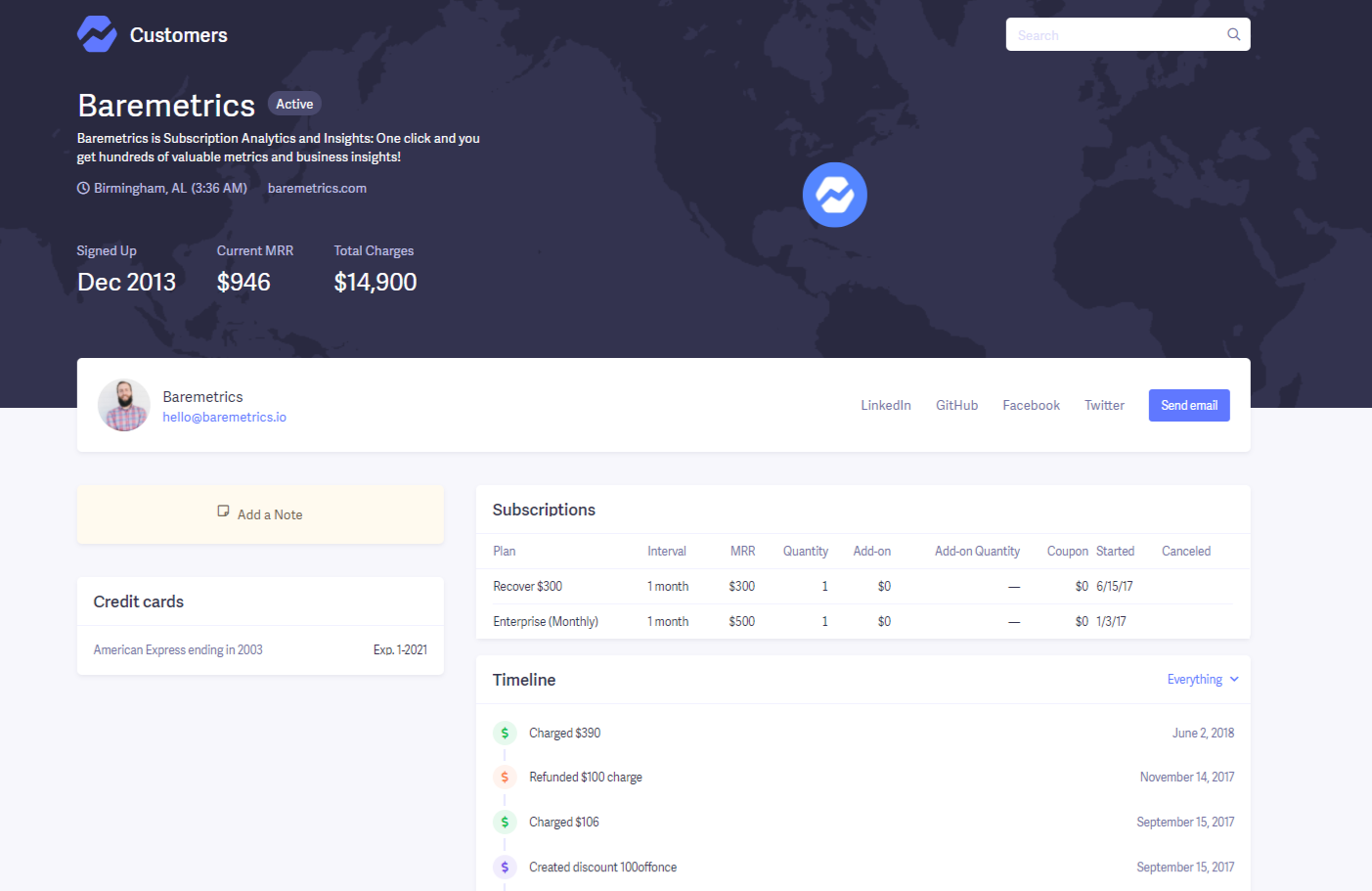The height and width of the screenshot is (891, 1372).
Task: Click the Subscriptions section heading
Action: pos(544,510)
